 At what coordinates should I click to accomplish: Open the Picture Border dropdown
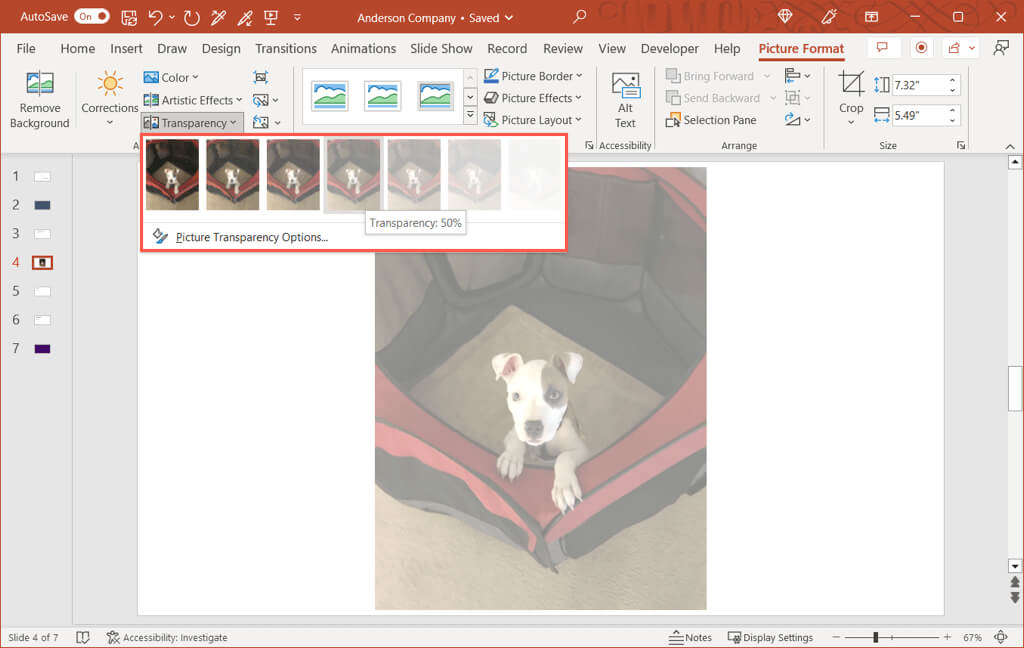click(x=533, y=76)
